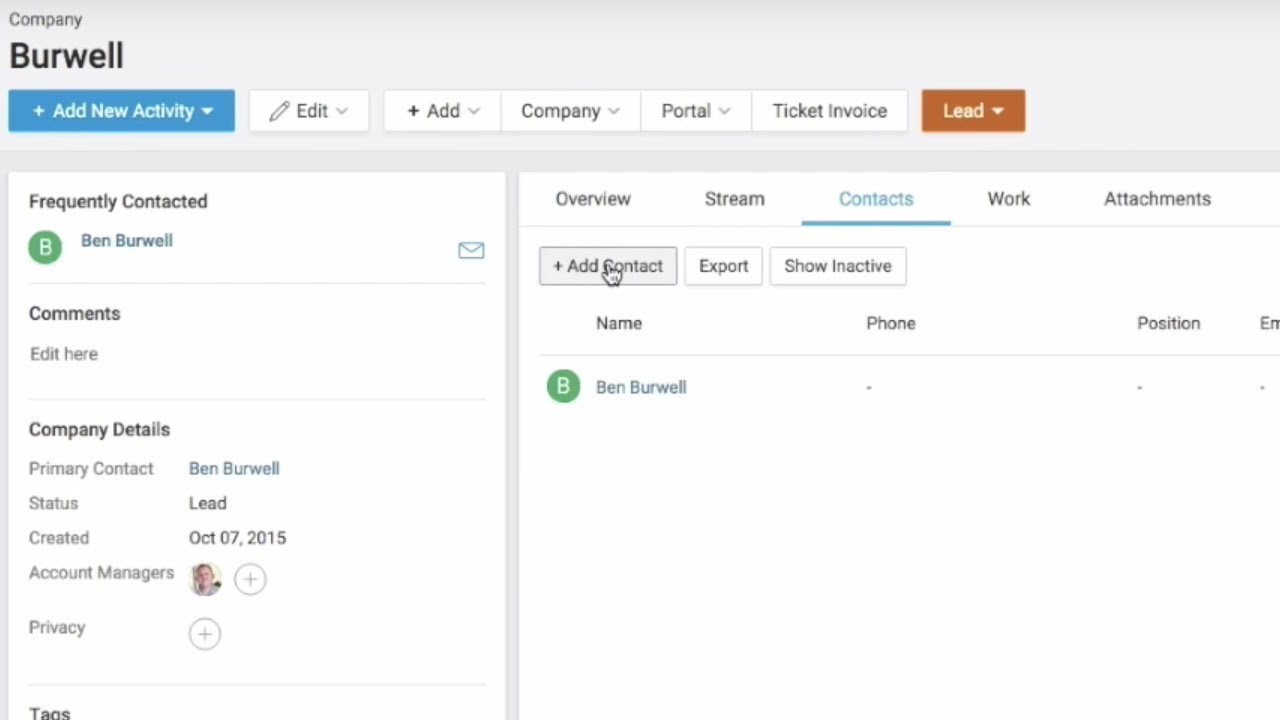Go to the Work tab
Image resolution: width=1280 pixels, height=720 pixels.
(1008, 199)
